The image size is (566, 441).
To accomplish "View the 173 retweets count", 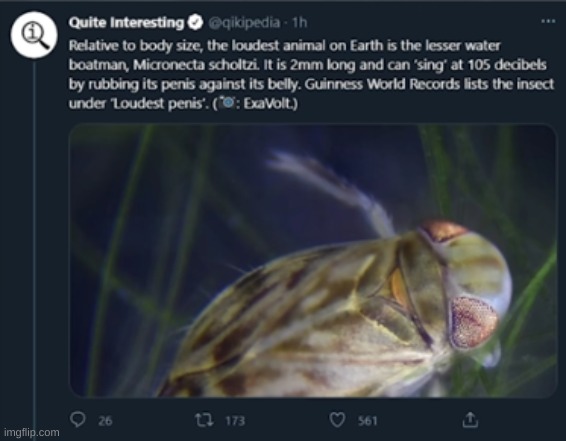I will pos(235,421).
